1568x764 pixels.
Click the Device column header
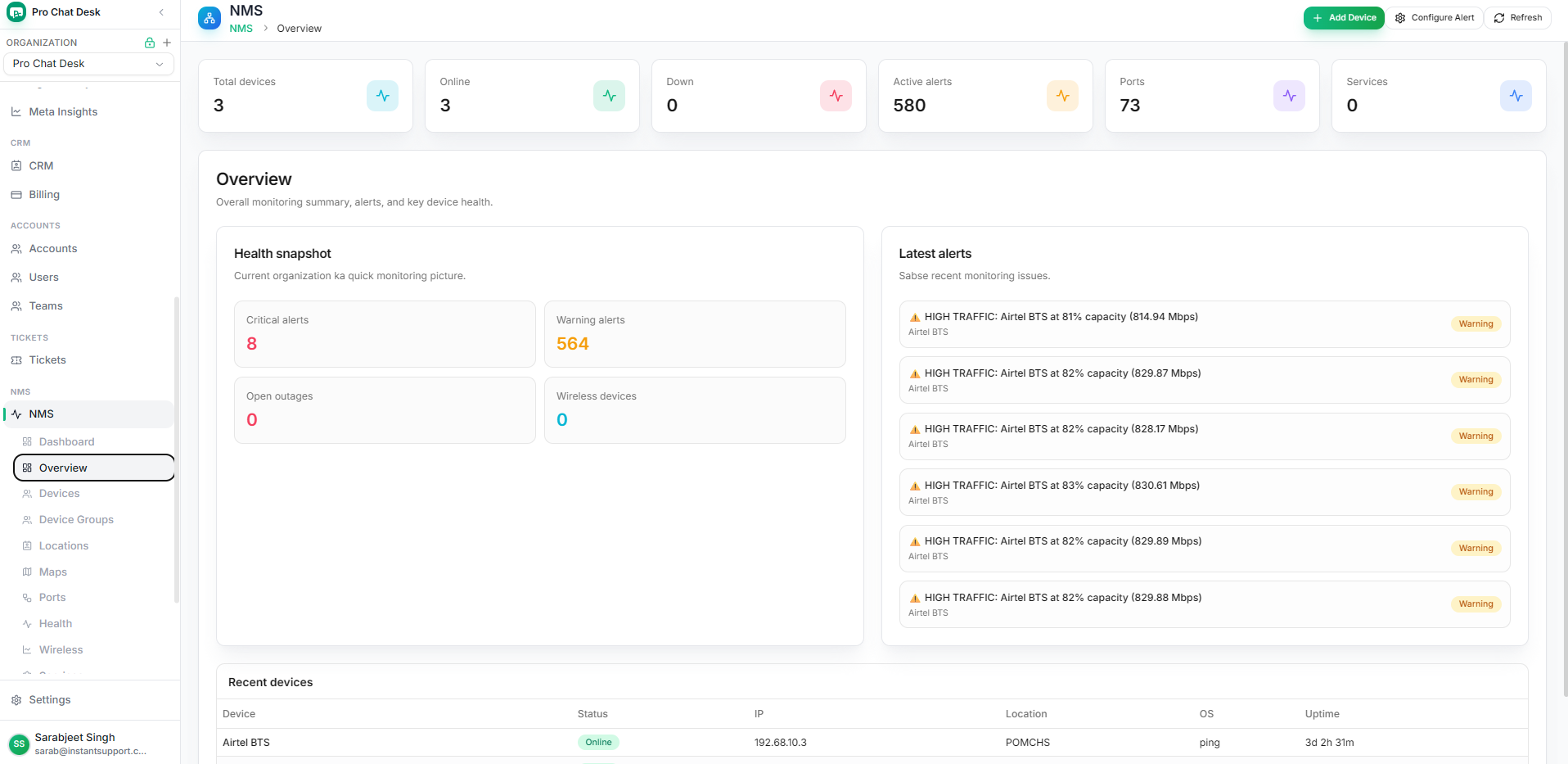pos(239,714)
